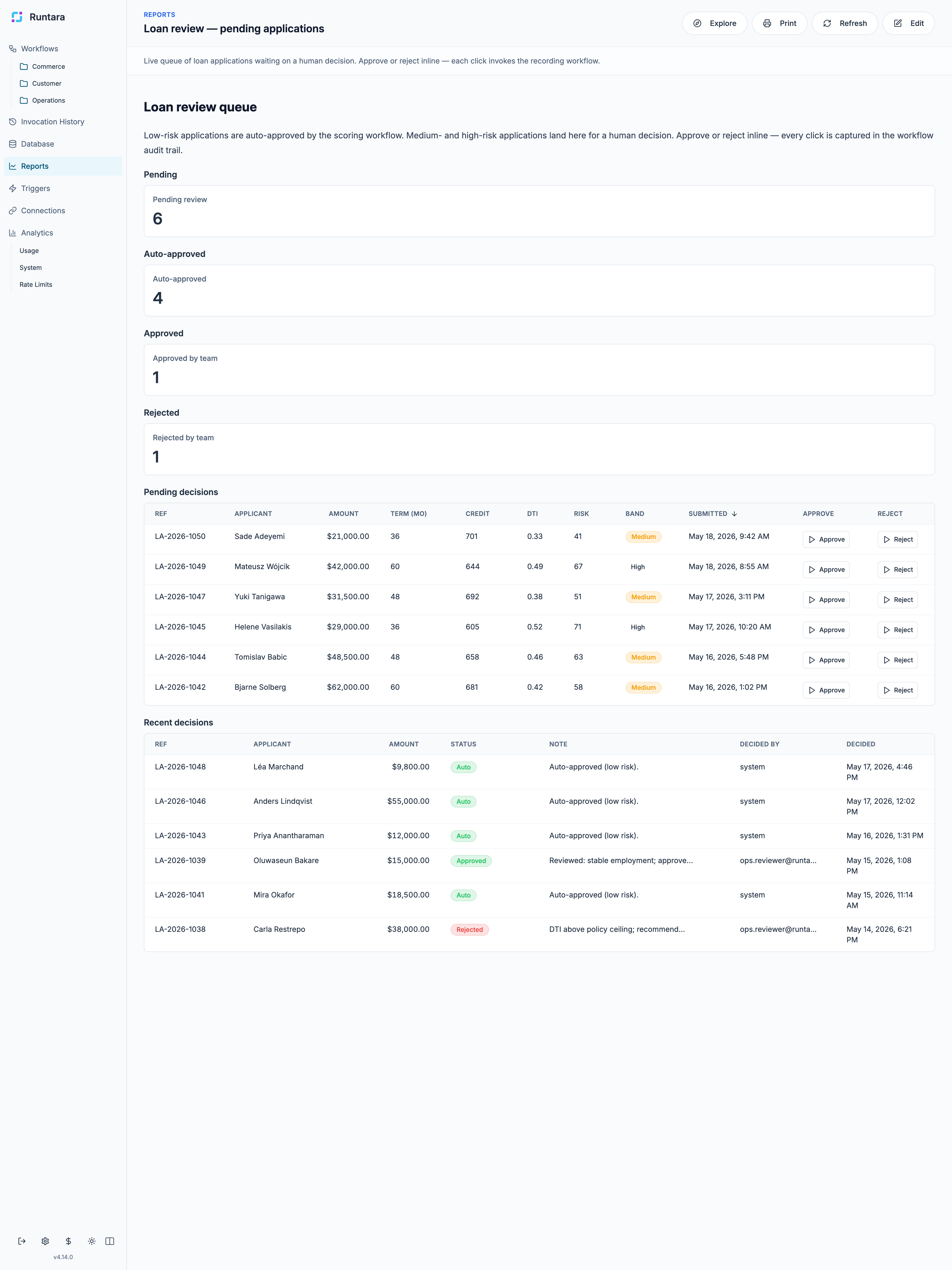
Task: Click the sign-out icon at sidebar bottom
Action: pyautogui.click(x=22, y=1241)
